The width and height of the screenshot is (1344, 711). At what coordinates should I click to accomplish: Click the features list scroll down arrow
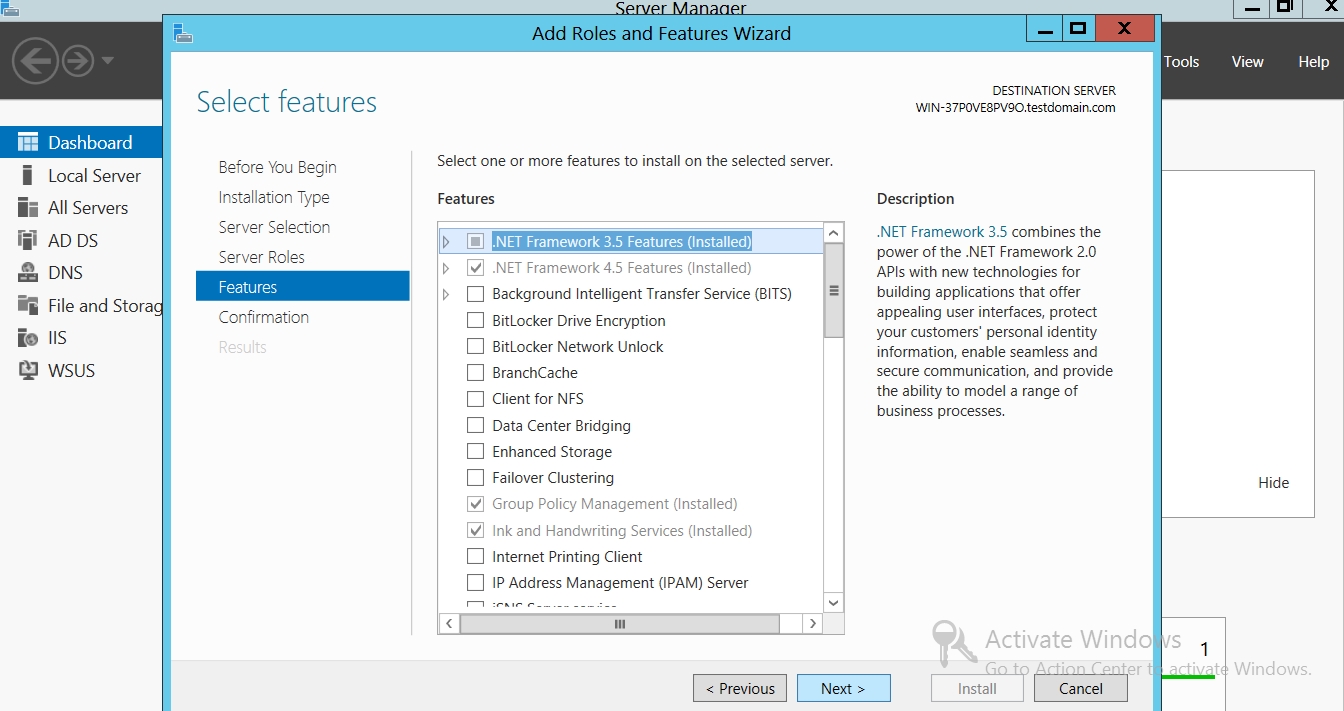(834, 602)
